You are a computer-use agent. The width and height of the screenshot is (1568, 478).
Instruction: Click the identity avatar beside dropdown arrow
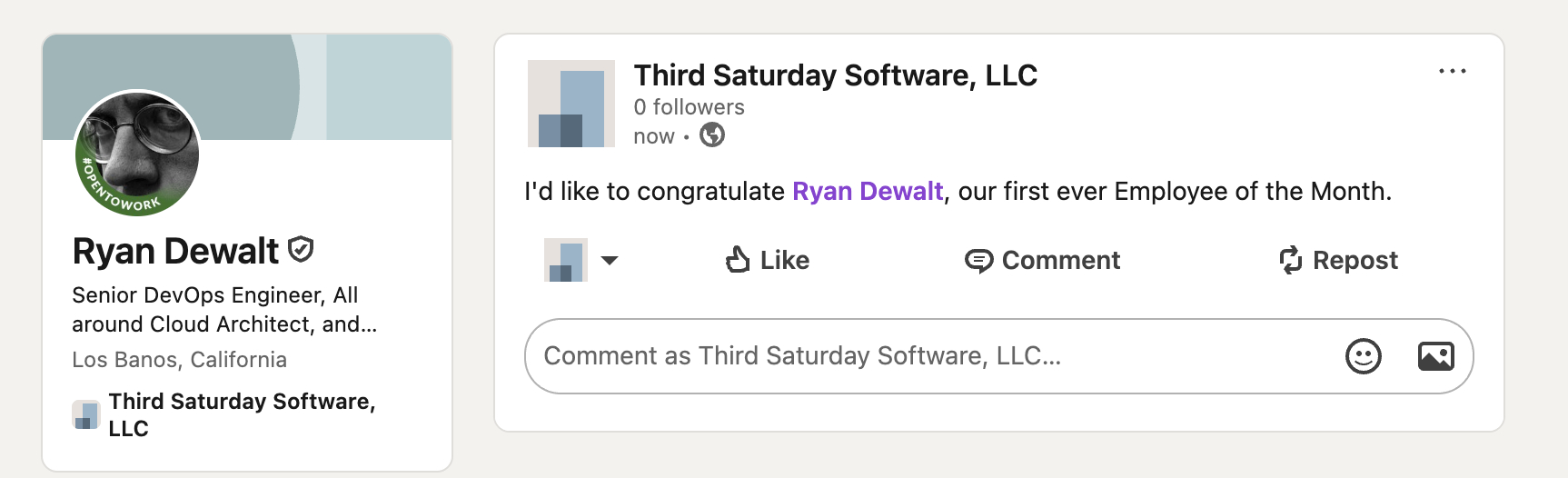tap(565, 261)
